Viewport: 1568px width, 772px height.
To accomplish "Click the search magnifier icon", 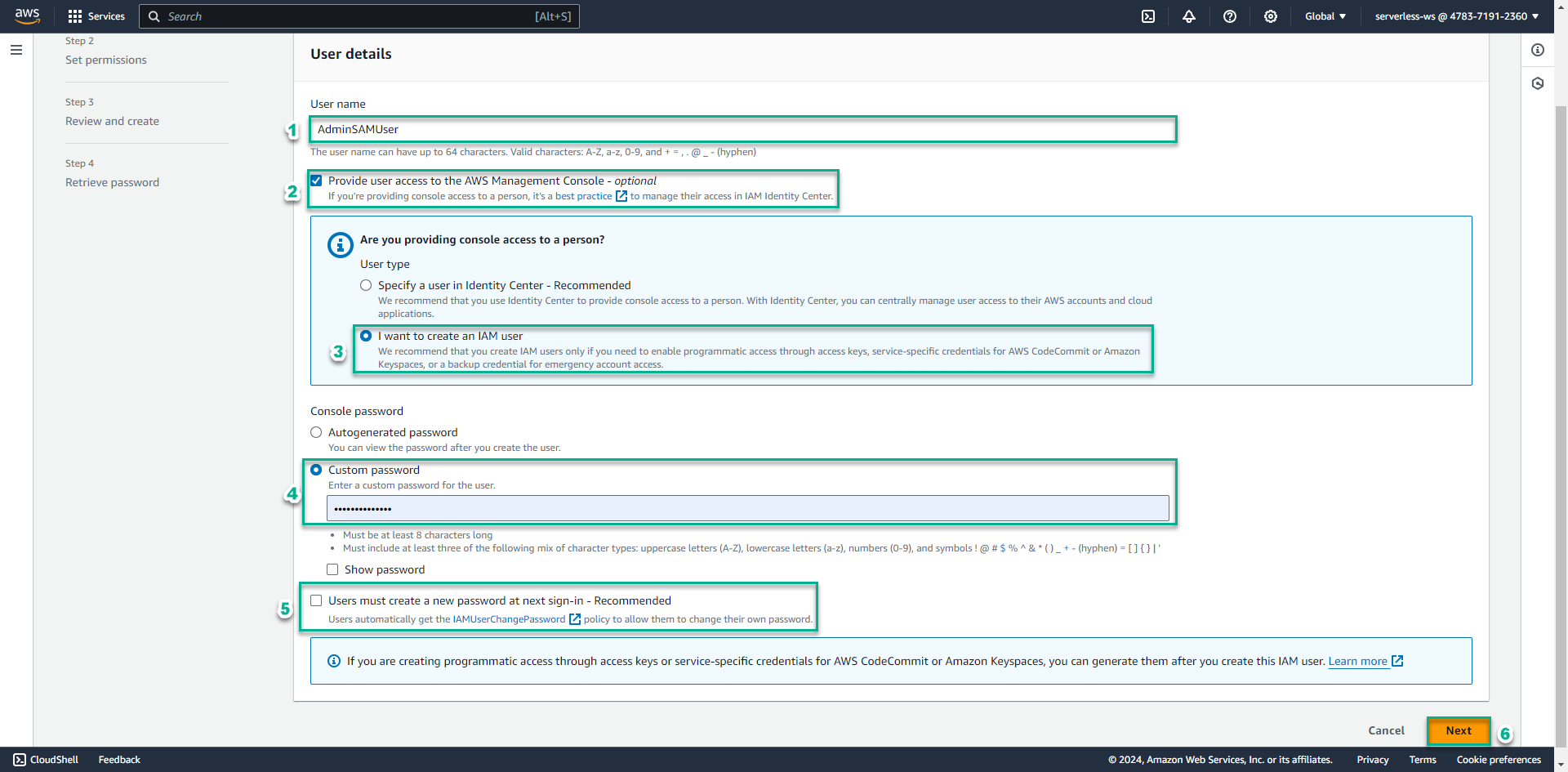I will (154, 16).
